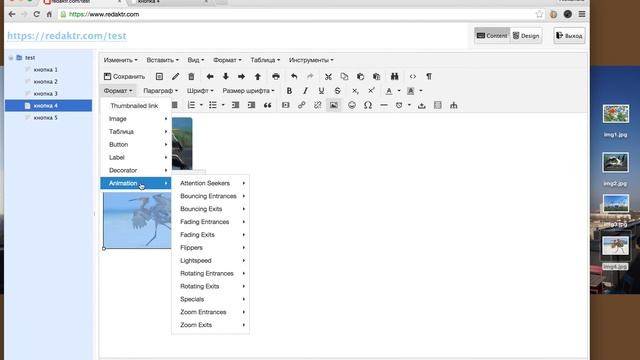Expand the Fading Entrances submenu
640x360 pixels.
tap(210, 222)
